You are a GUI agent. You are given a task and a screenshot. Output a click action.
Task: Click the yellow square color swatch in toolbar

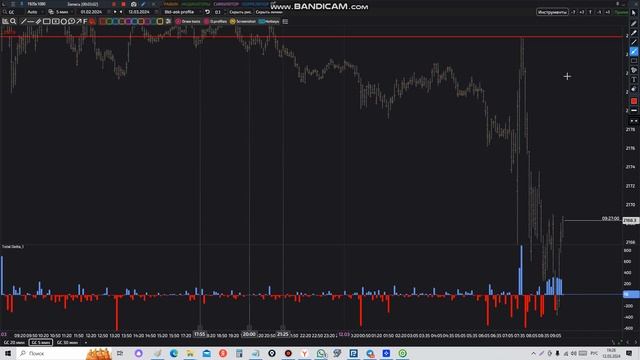pos(160,21)
